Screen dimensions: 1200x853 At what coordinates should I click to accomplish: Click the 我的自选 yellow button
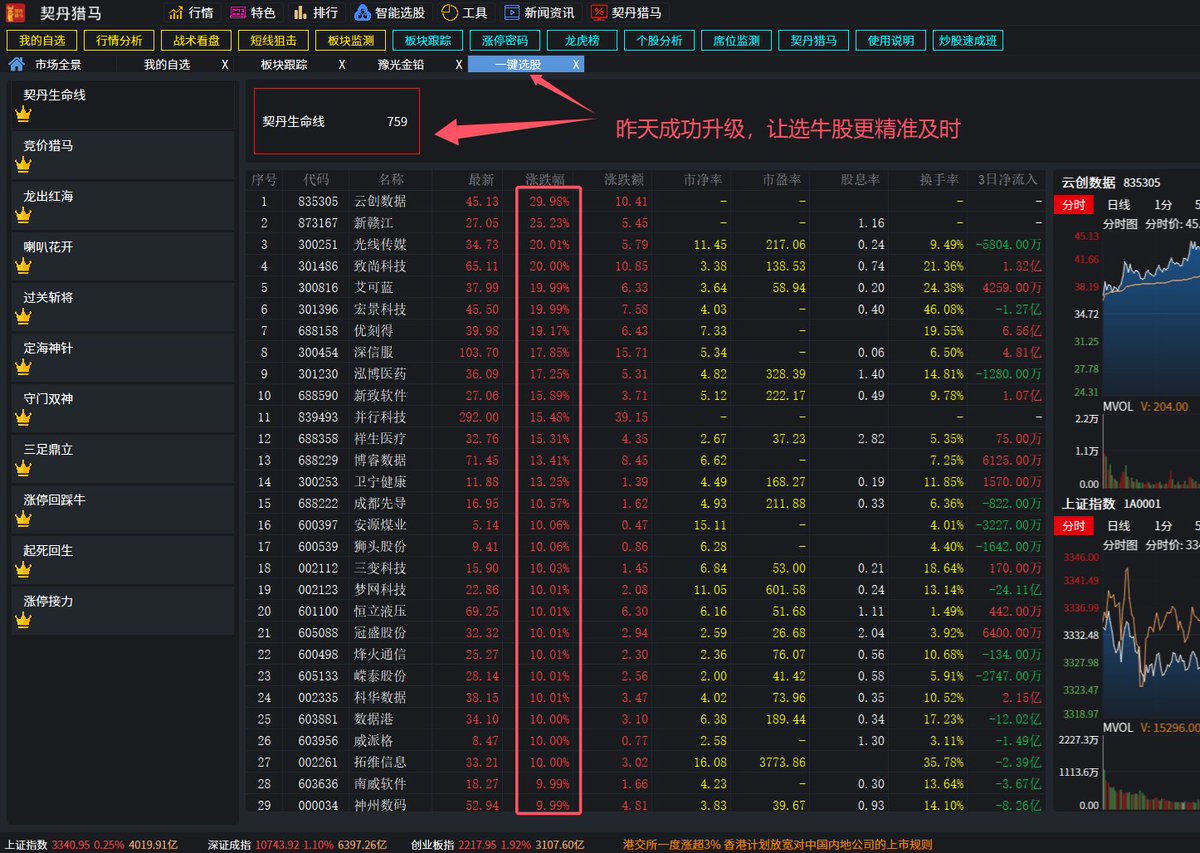point(42,41)
